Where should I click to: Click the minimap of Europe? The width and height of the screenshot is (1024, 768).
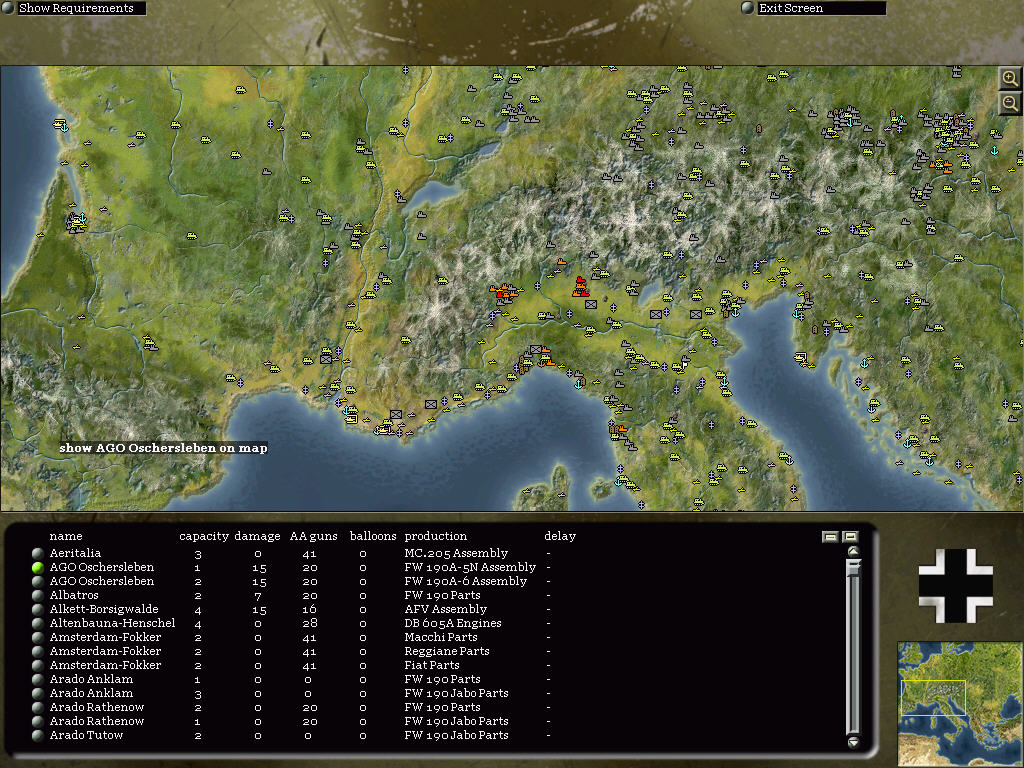click(x=960, y=703)
